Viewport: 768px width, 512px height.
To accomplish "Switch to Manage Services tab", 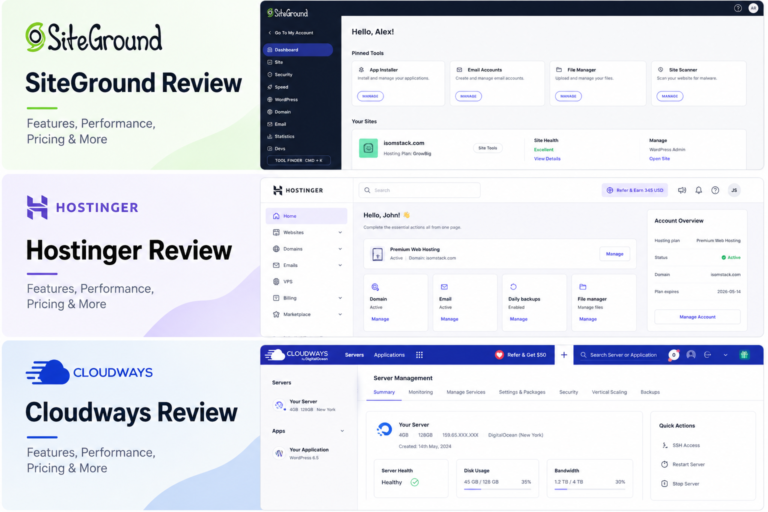I will pyautogui.click(x=466, y=392).
